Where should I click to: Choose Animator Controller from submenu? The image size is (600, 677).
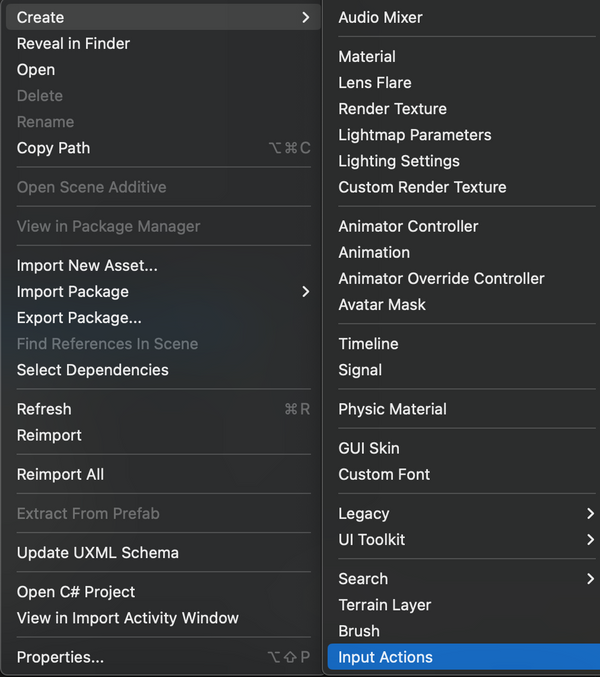click(408, 227)
